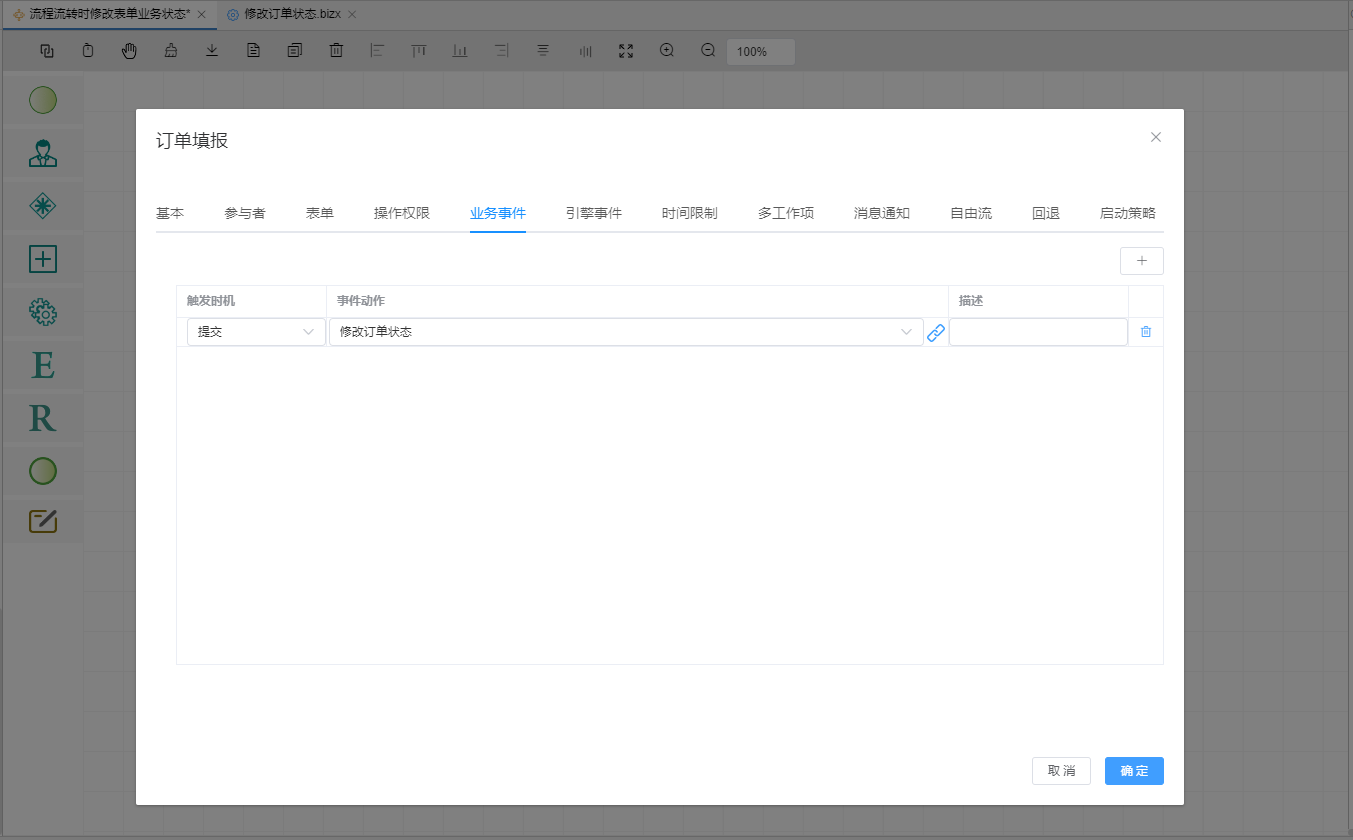Click the zoom out magnifier icon
Image resolution: width=1353 pixels, height=840 pixels.
tap(708, 51)
